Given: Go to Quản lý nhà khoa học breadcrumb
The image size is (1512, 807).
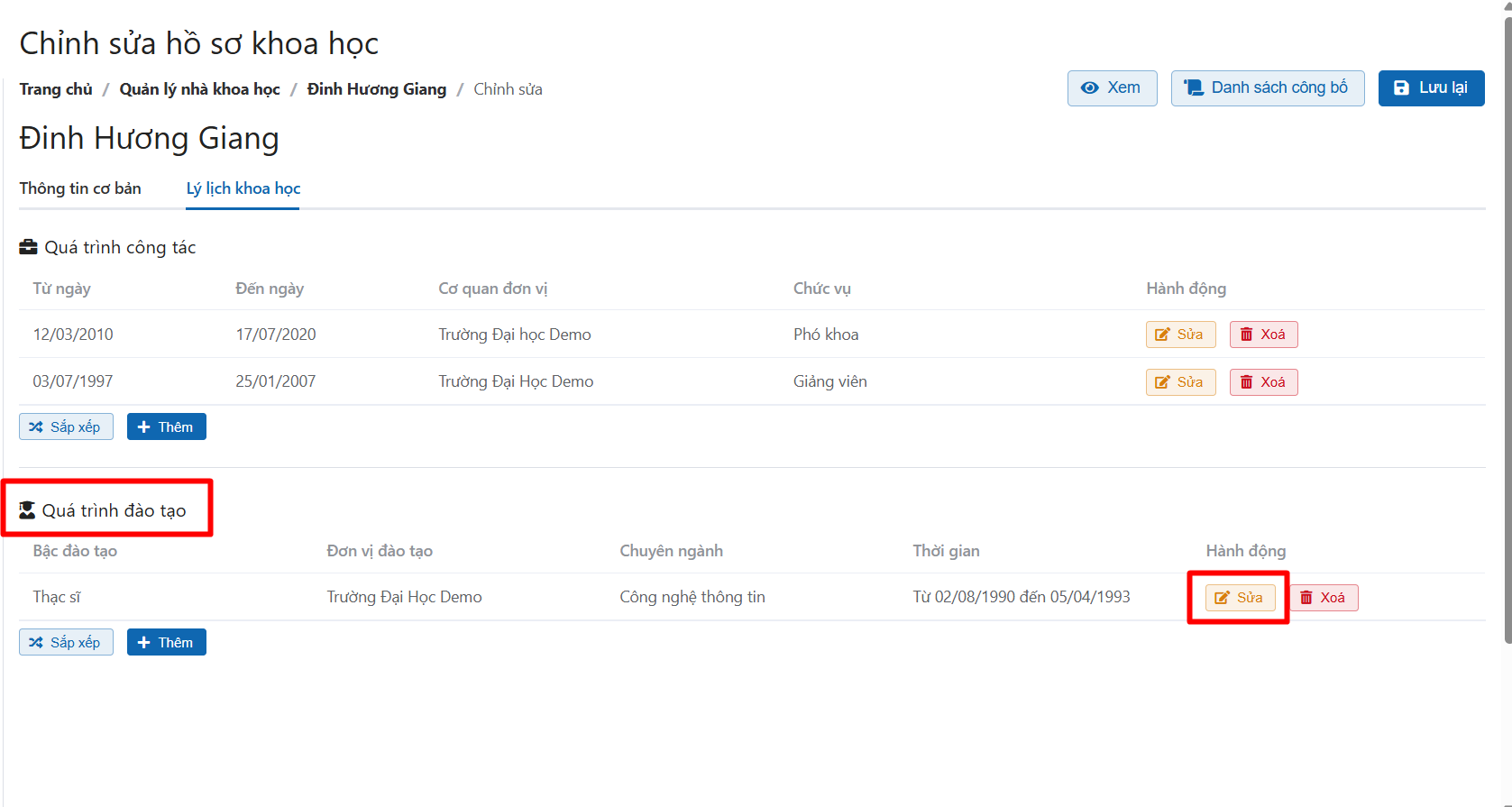Looking at the screenshot, I should click(199, 89).
